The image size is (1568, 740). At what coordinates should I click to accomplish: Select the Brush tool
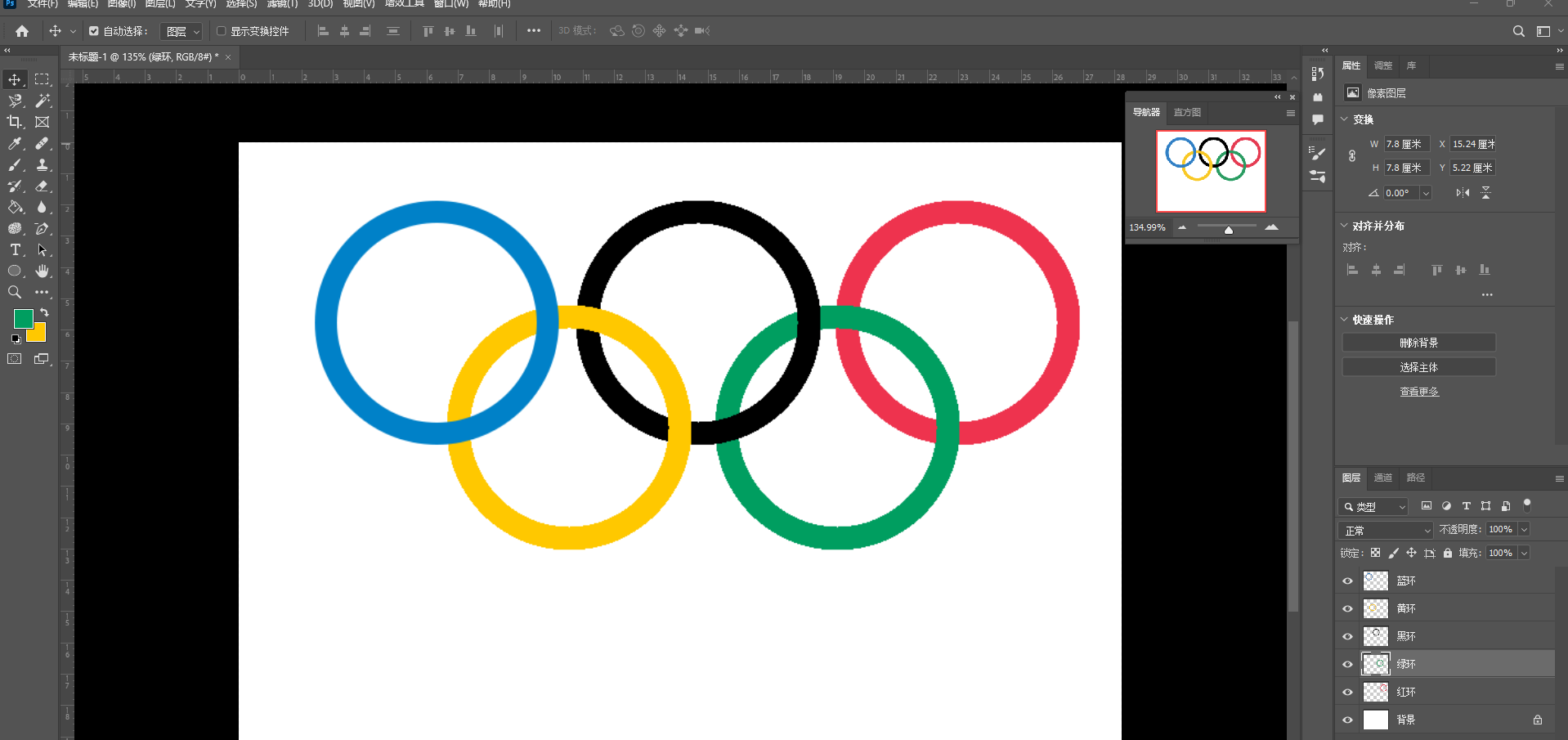[x=15, y=164]
